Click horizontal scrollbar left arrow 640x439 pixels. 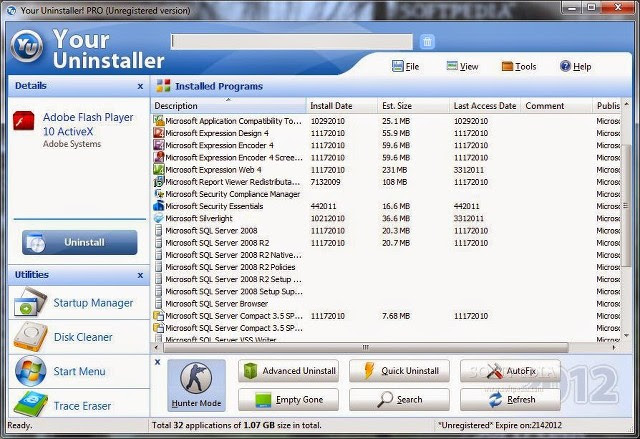click(x=156, y=348)
